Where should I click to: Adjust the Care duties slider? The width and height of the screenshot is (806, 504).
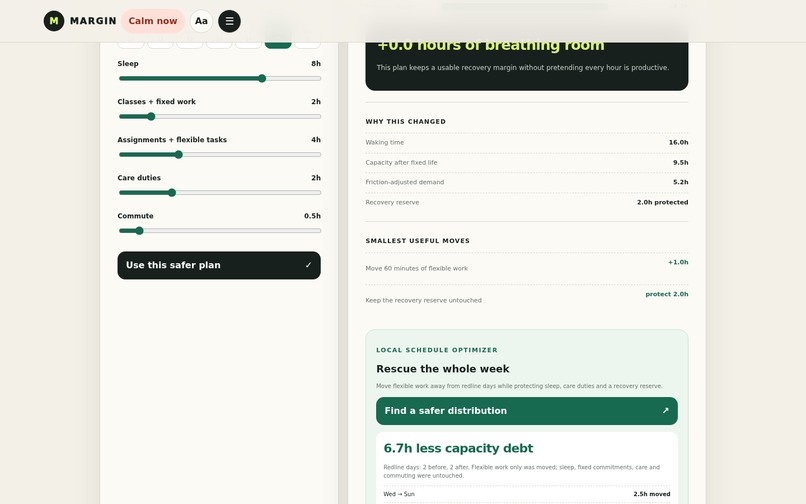(219, 192)
